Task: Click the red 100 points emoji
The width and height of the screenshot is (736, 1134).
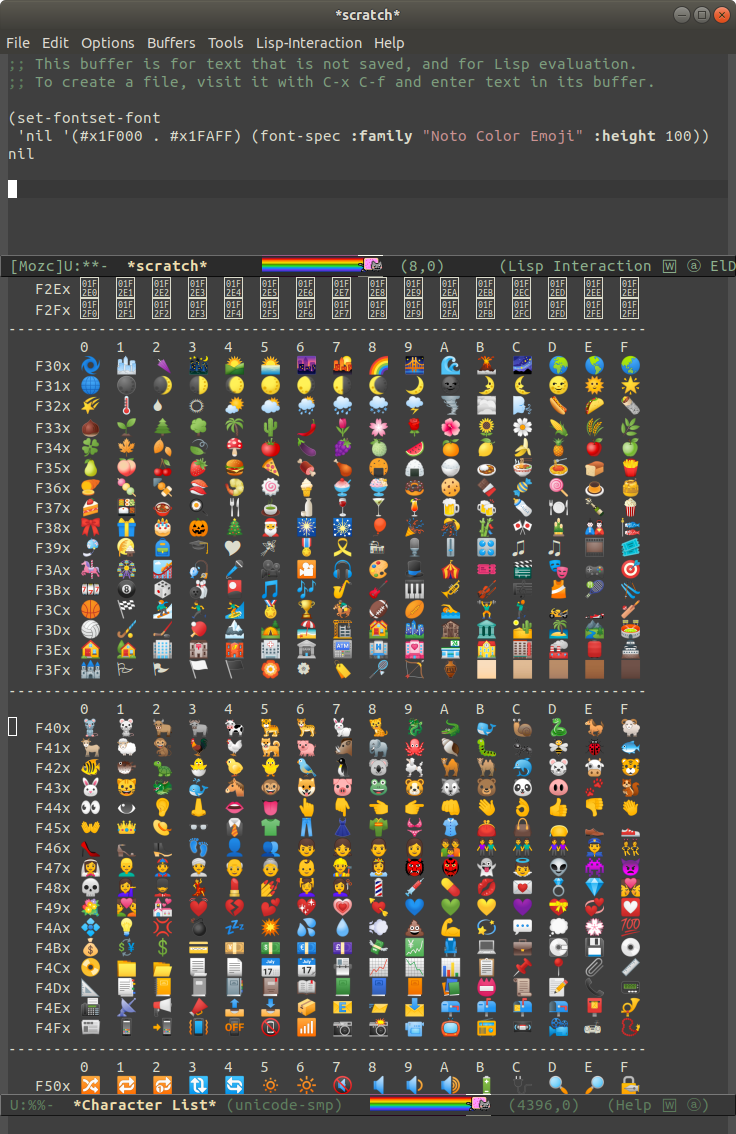Action: tap(630, 927)
